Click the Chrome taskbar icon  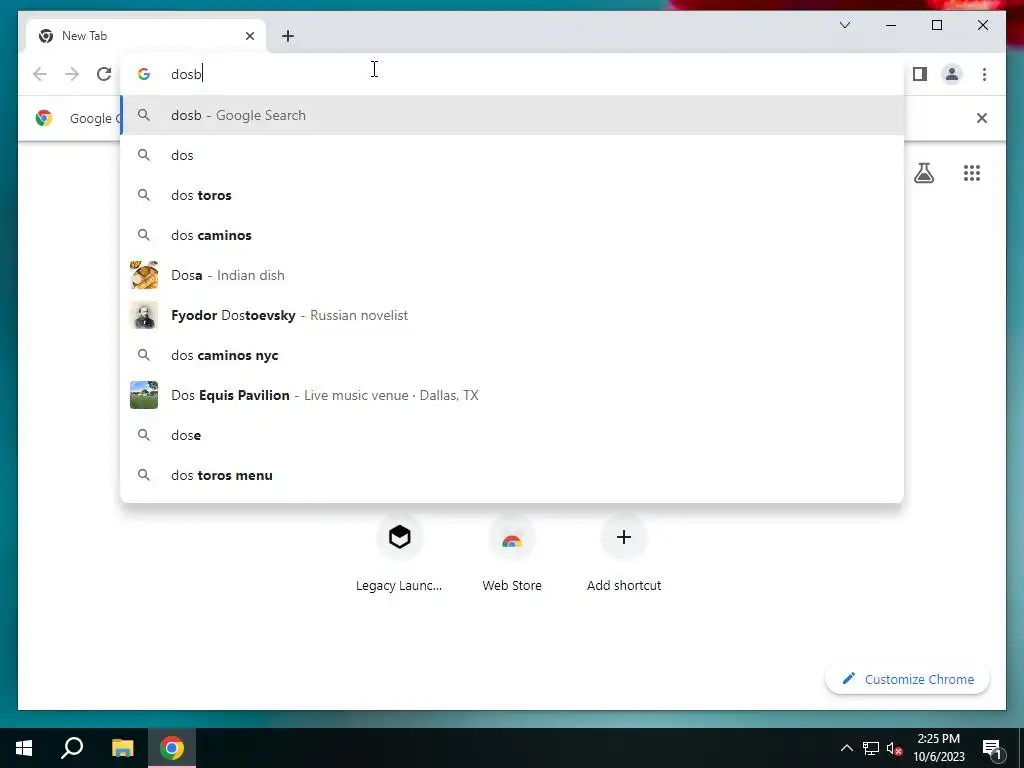pyautogui.click(x=172, y=748)
